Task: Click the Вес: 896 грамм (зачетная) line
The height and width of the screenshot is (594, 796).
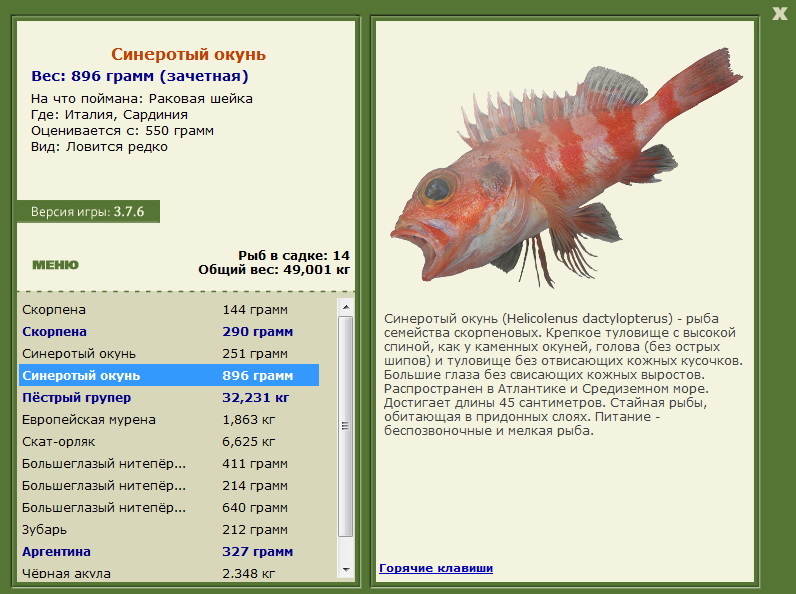Action: click(140, 76)
